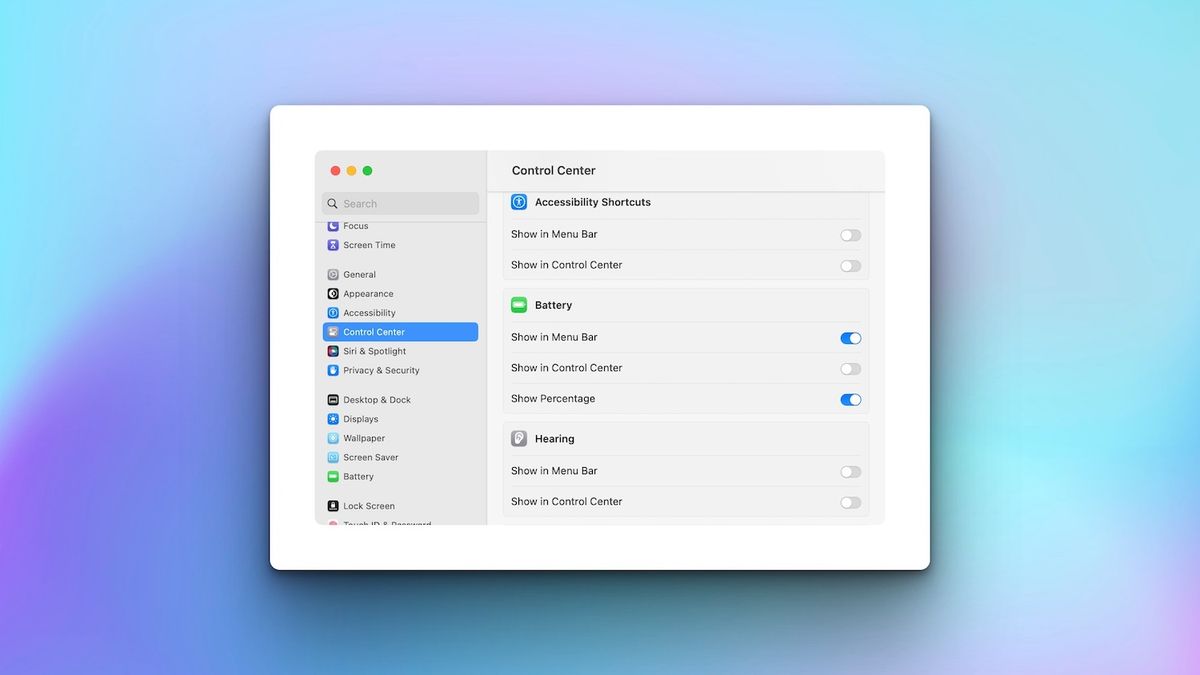Select the Hearing ear icon
Screen dimensions: 1200x675
point(518,438)
